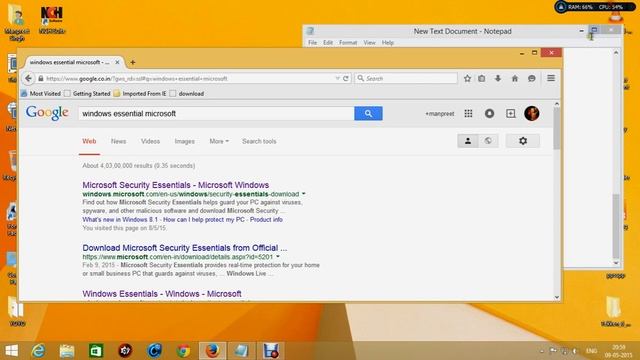Open File Explorer from the taskbar
Screen dimensions: 640x360
coord(67,351)
